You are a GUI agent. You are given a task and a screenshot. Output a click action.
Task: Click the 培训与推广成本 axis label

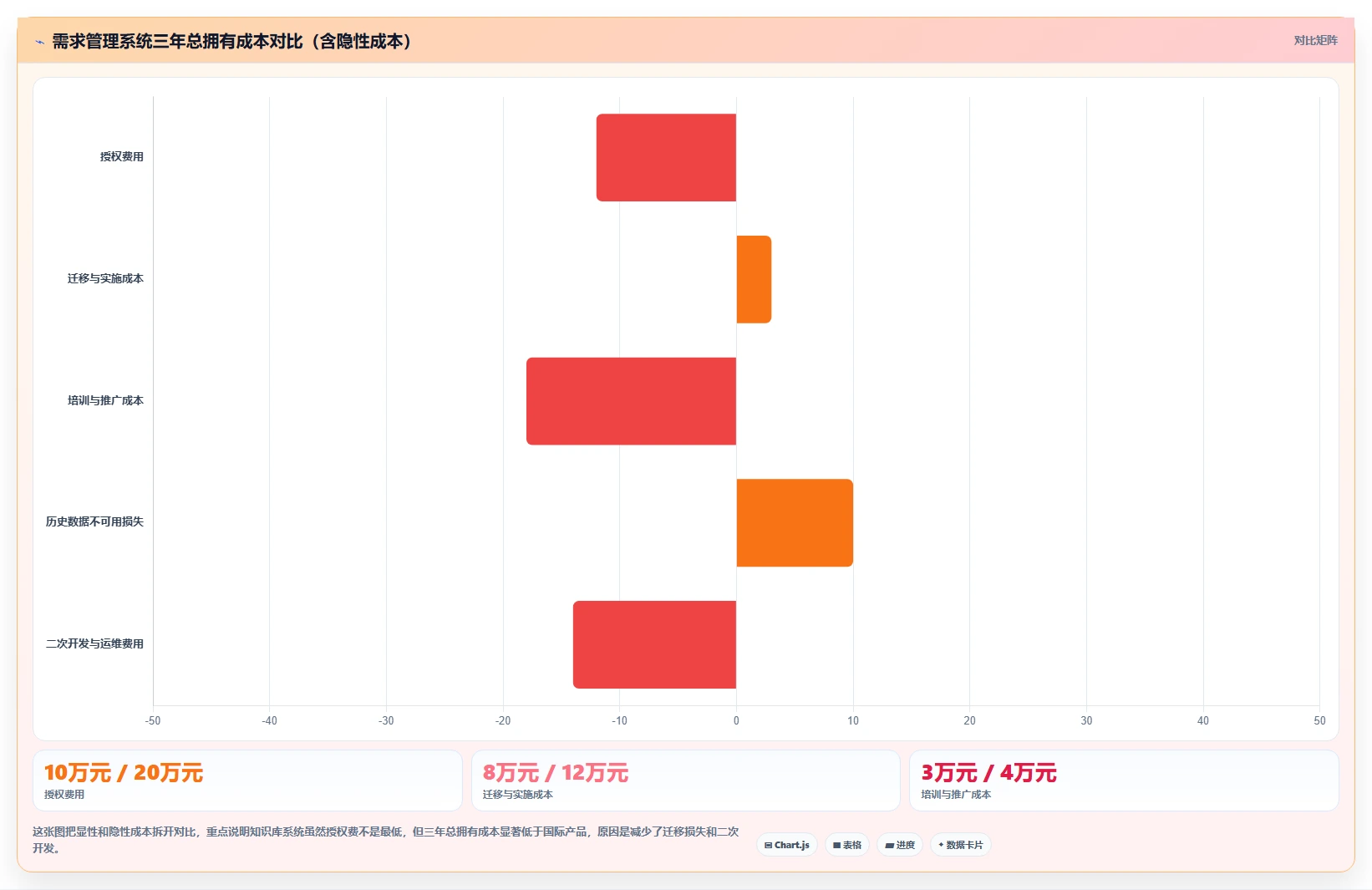point(105,400)
